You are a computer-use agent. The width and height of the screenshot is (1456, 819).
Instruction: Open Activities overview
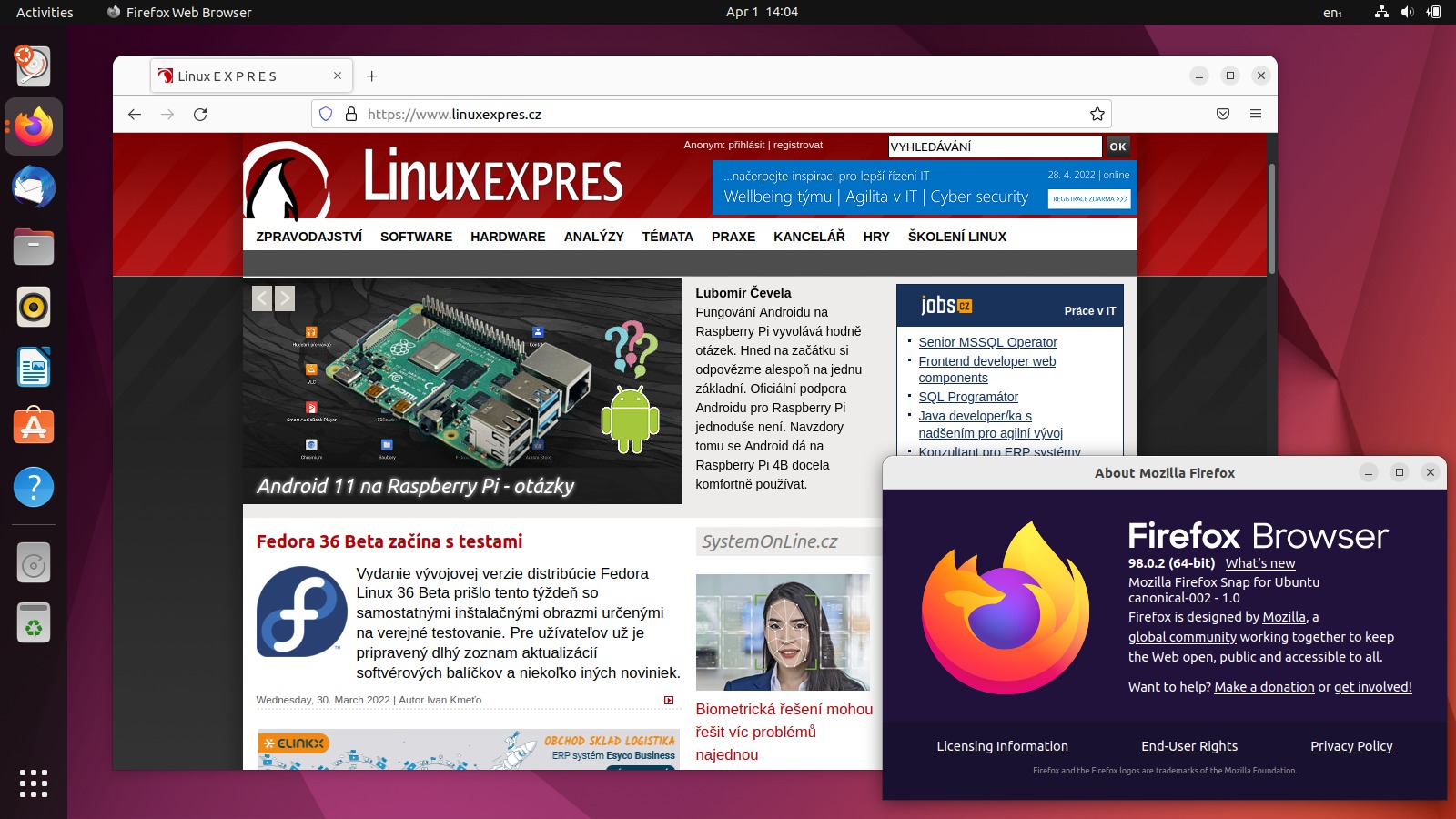pos(45,12)
